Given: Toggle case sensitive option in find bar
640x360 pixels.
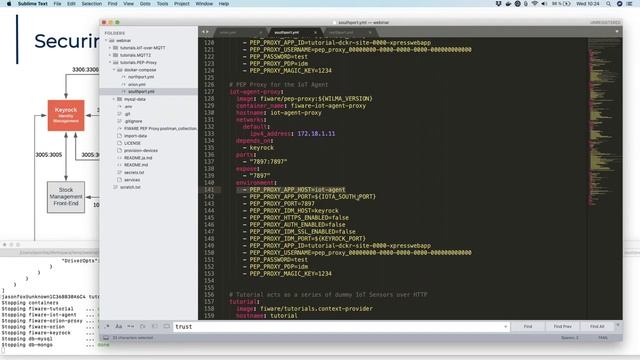Looking at the screenshot, I should pos(119,327).
